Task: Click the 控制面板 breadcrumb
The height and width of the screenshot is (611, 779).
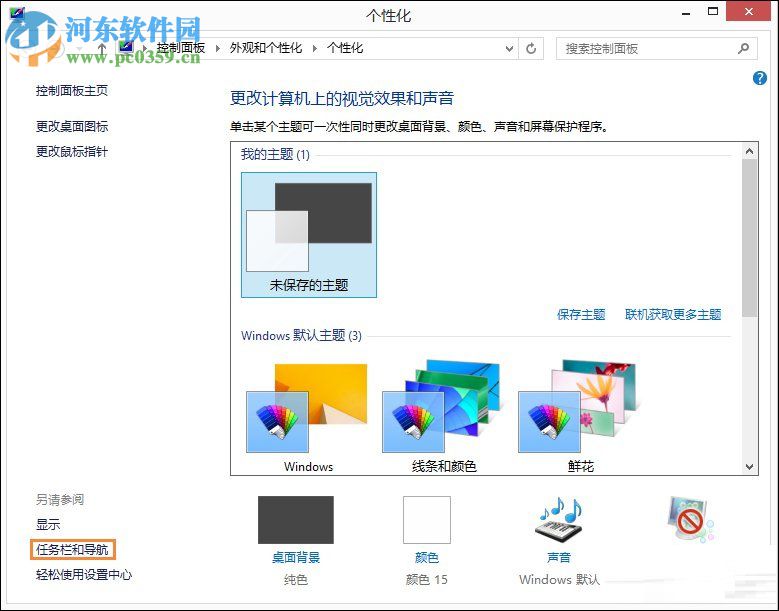Action: [x=181, y=48]
